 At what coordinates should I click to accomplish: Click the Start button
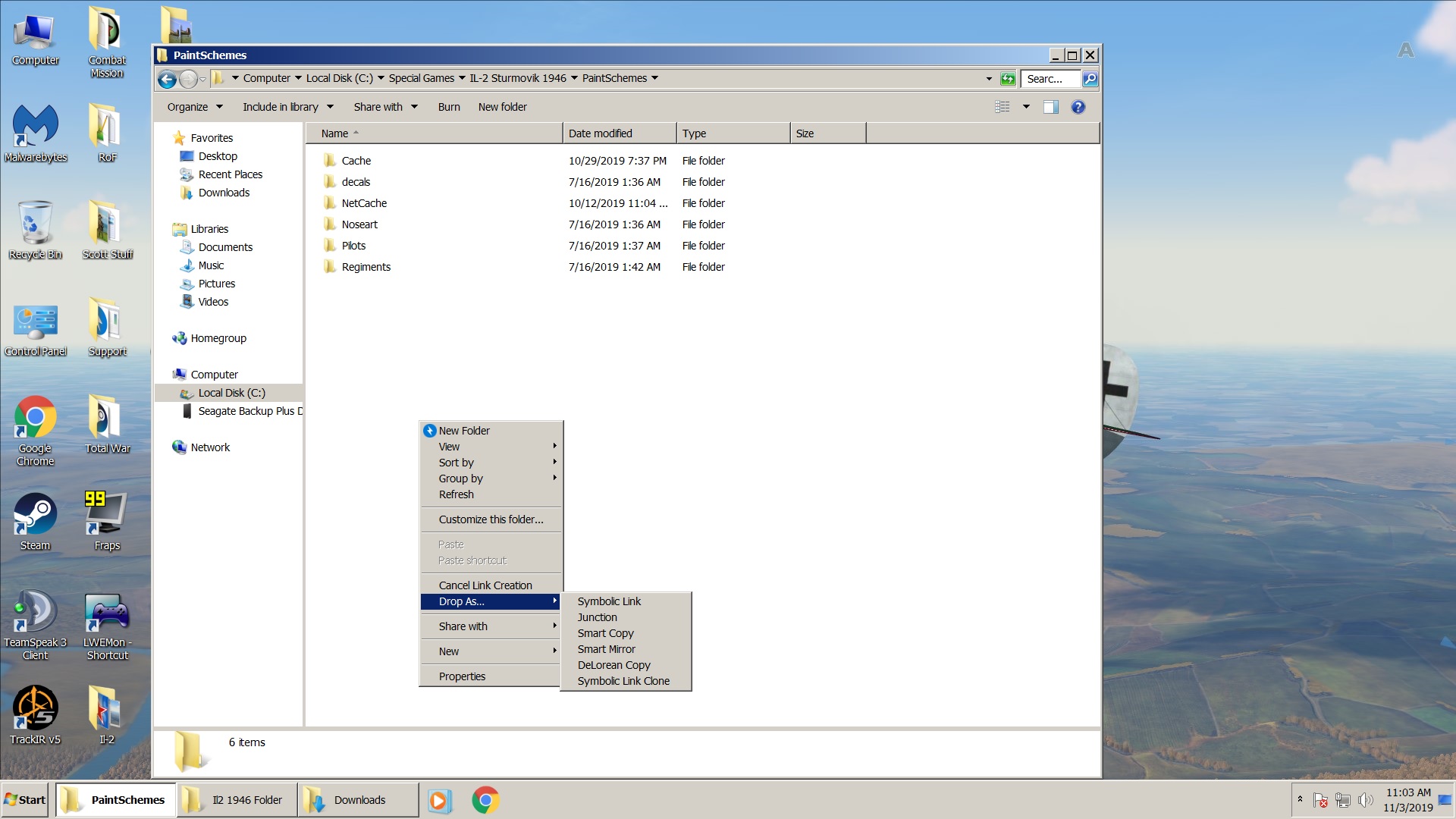(25, 800)
